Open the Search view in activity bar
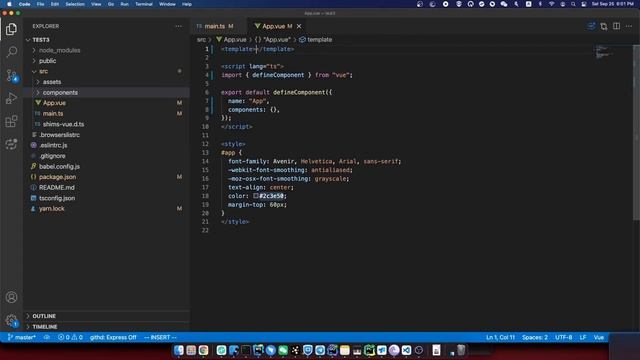The image size is (640, 360). point(11,52)
